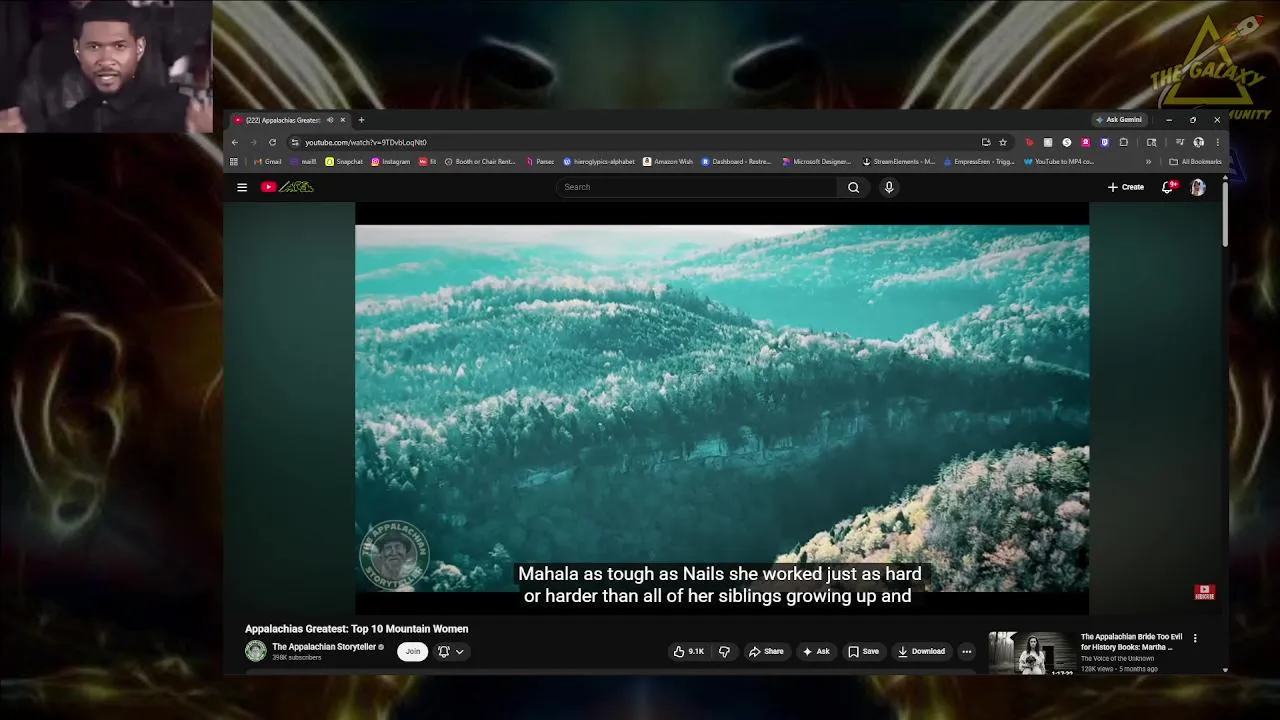Open YouTube notifications bell
Screen dimensions: 1280x720
(1167, 187)
